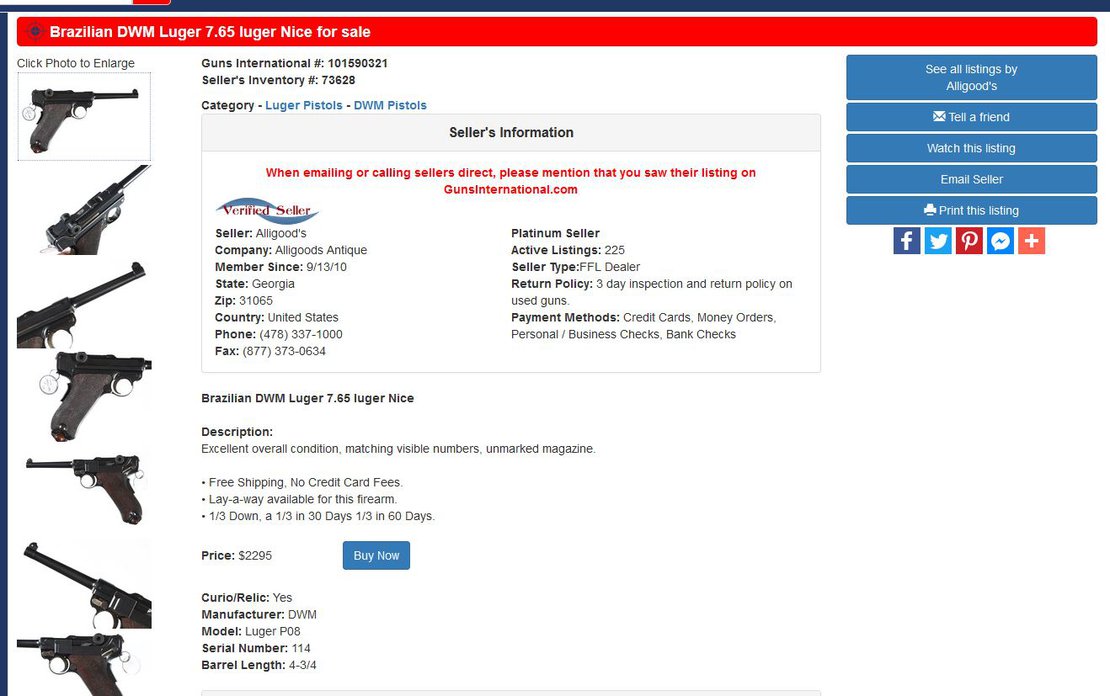The width and height of the screenshot is (1110, 696).
Task: Enlarge fourth thumbnail with grip and tag
Action: [x=84, y=397]
